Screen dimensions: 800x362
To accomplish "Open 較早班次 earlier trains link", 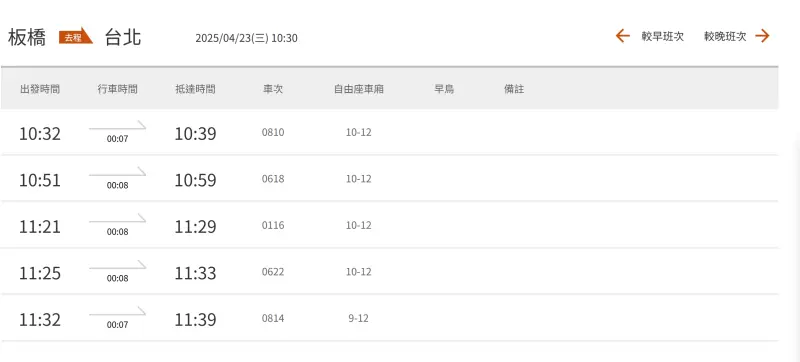I will pyautogui.click(x=663, y=37).
